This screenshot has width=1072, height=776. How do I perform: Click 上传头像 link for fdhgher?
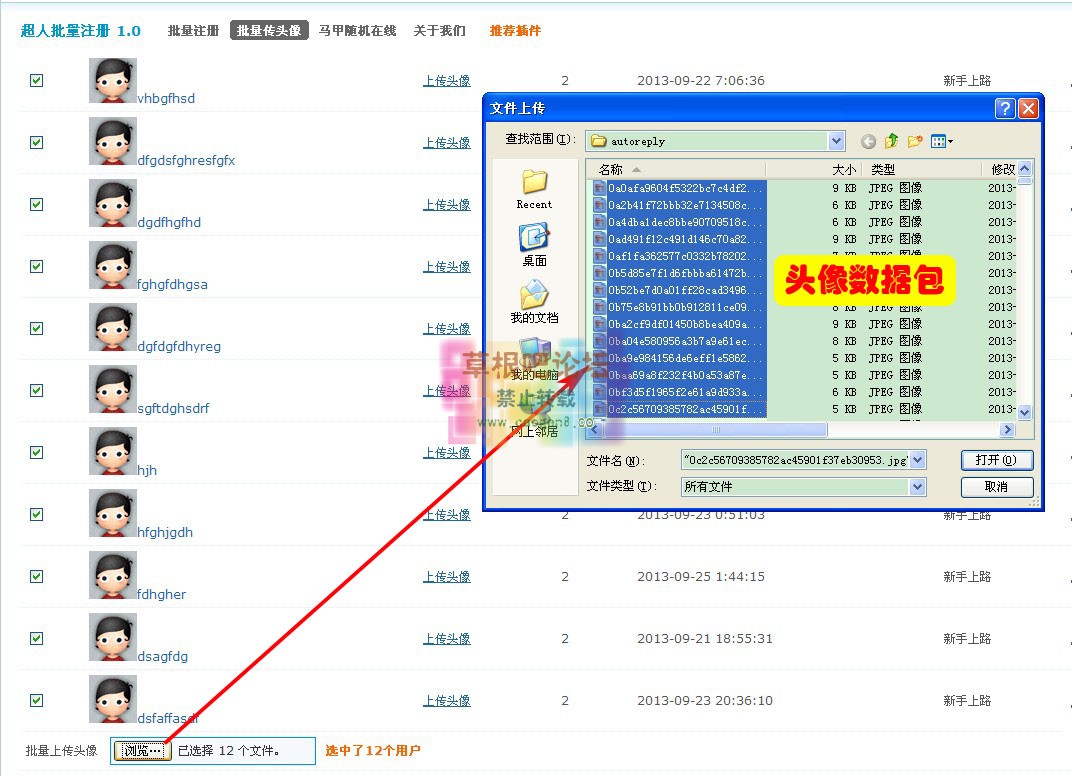click(x=446, y=577)
